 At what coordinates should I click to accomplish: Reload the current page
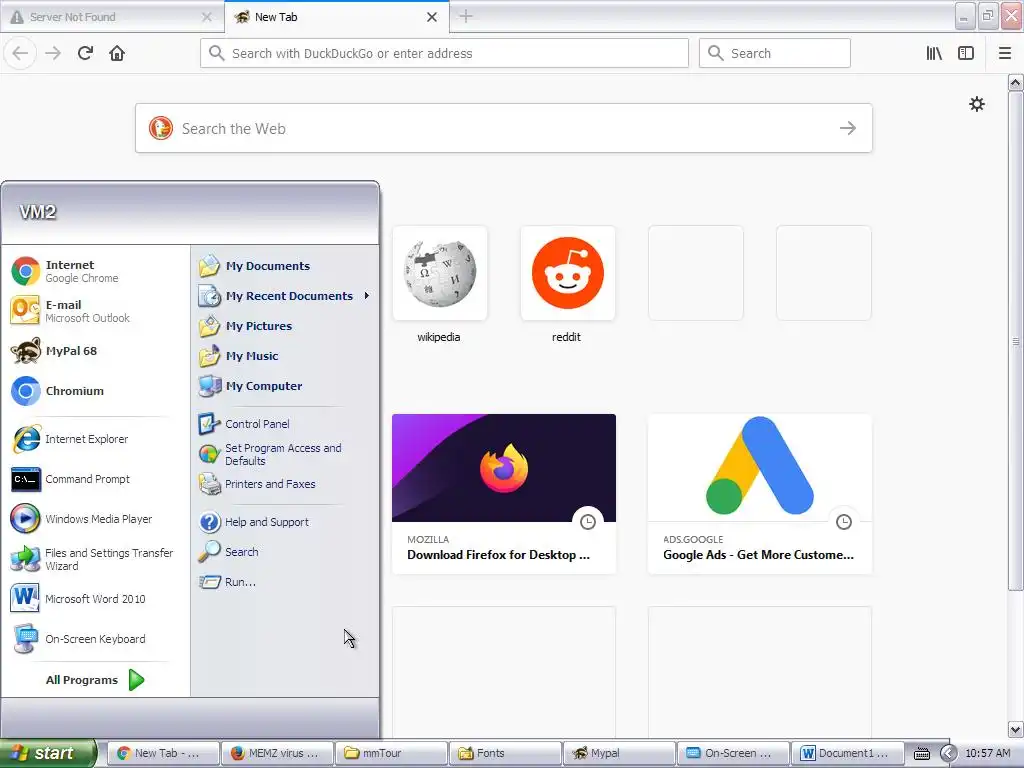(x=85, y=53)
